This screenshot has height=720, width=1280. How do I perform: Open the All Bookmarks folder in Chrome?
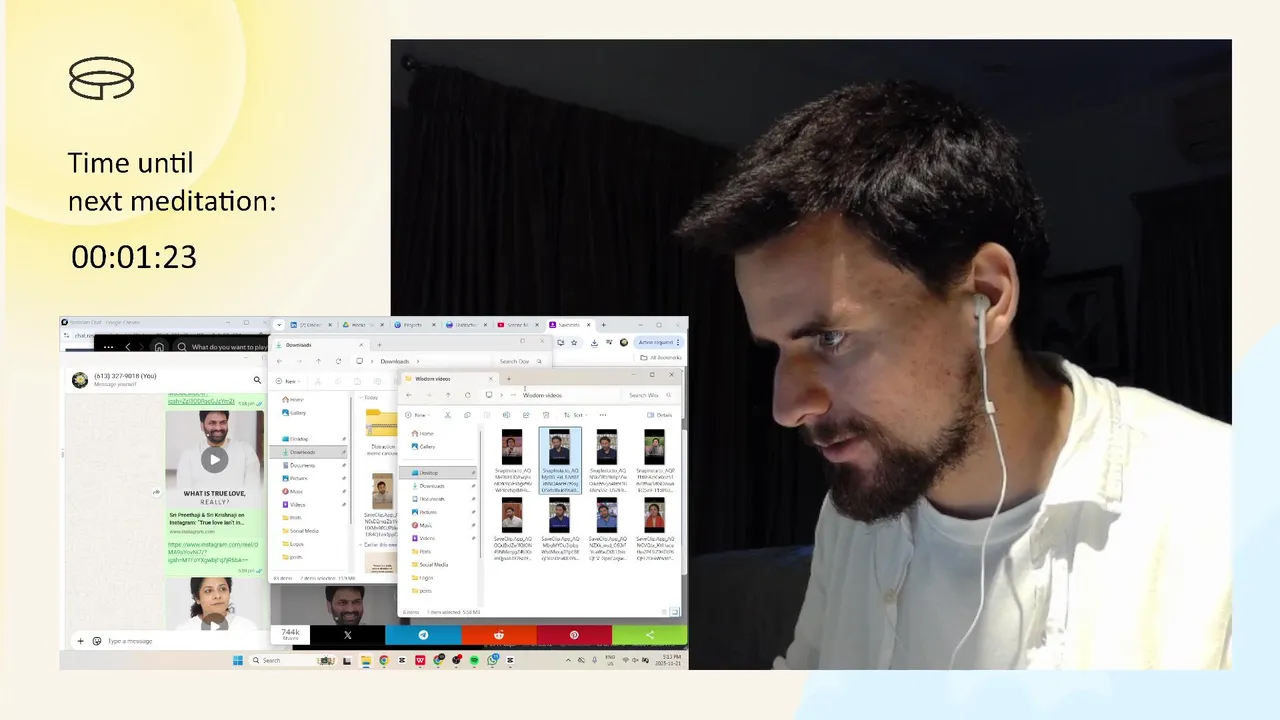coord(663,357)
